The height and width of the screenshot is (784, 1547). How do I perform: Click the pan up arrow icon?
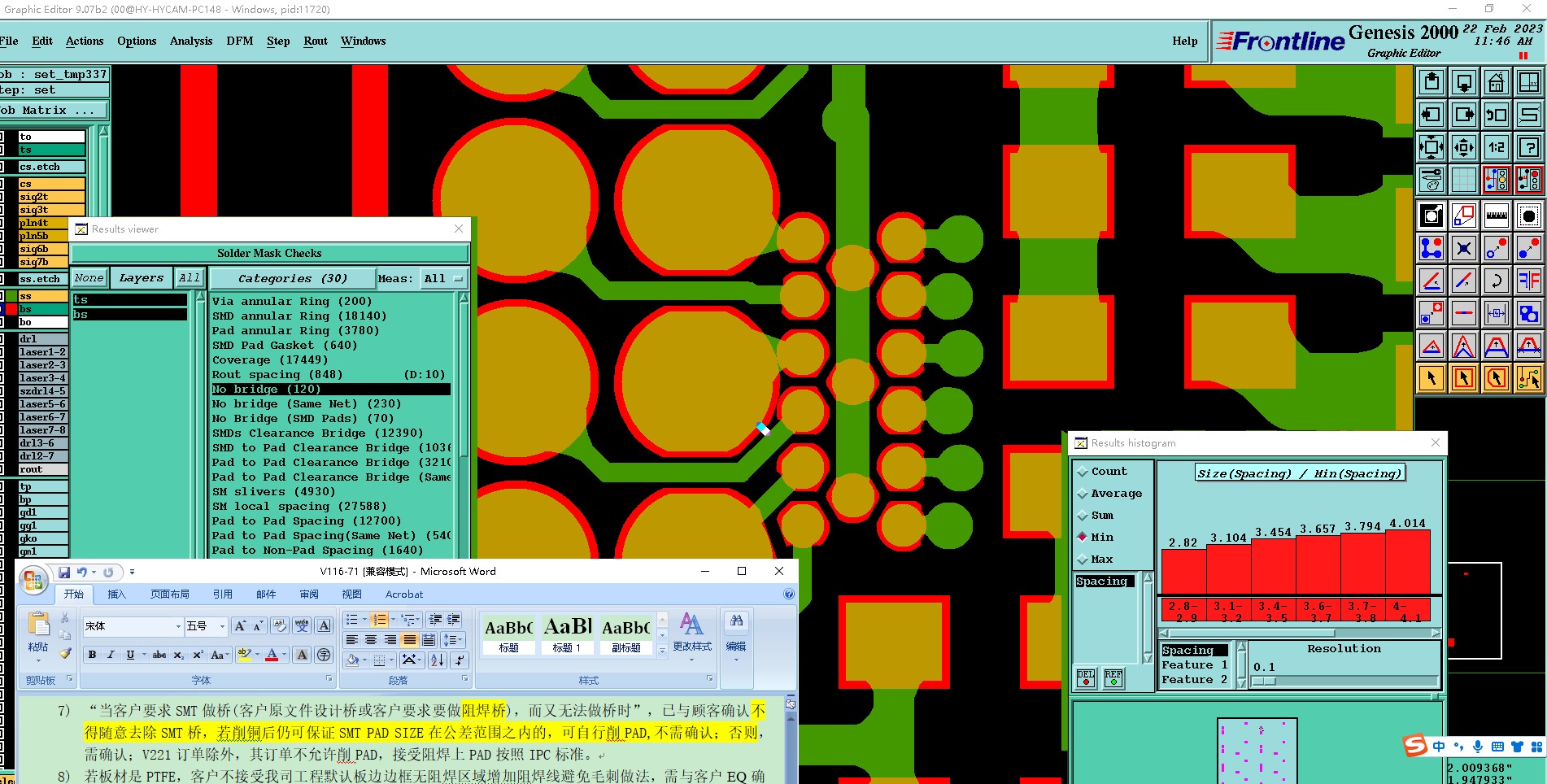(1432, 82)
